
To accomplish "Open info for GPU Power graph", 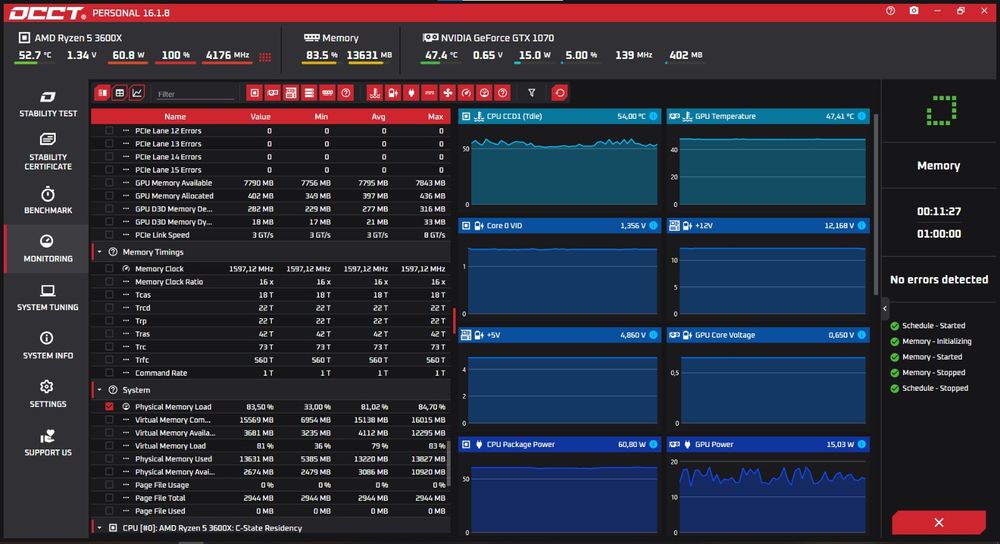I will coord(862,445).
